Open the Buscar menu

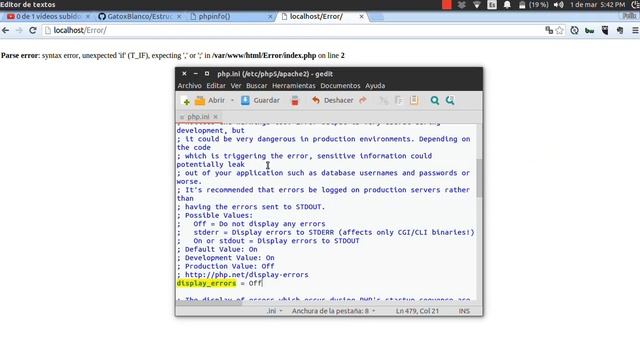(x=256, y=86)
